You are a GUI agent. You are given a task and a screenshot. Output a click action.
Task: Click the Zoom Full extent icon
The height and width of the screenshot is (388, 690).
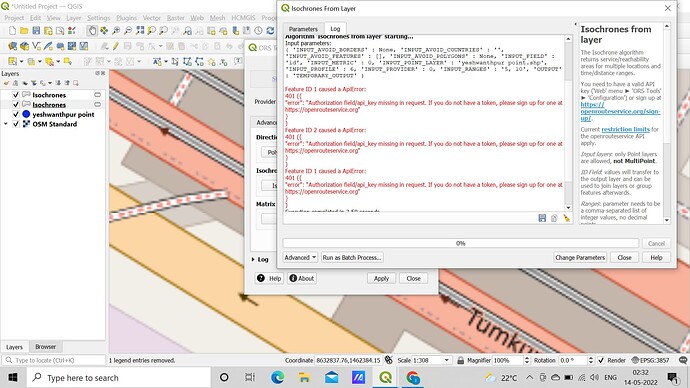tap(140, 30)
